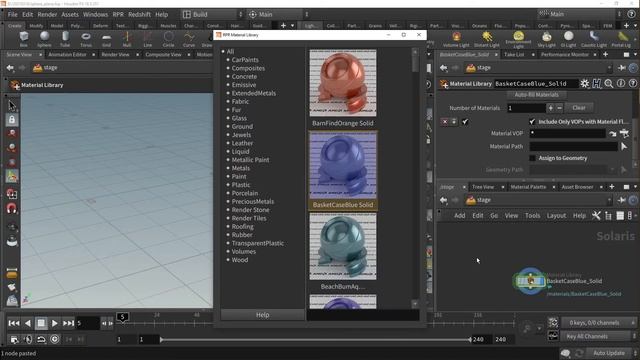The image size is (640, 360).
Task: Select the CarPaints category
Action: coord(245,60)
